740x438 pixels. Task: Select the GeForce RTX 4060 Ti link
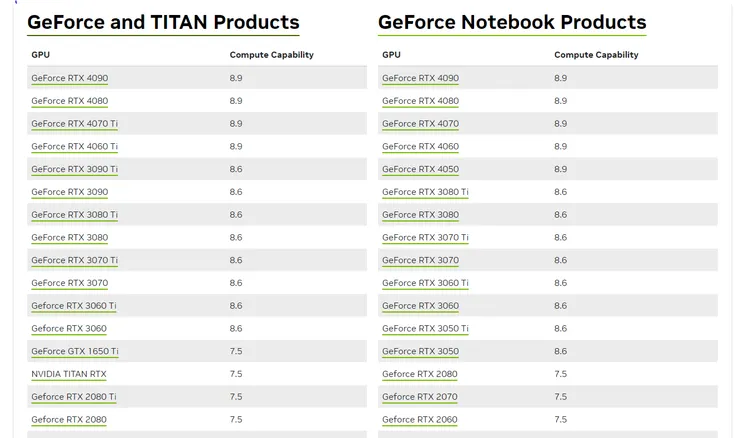click(74, 147)
